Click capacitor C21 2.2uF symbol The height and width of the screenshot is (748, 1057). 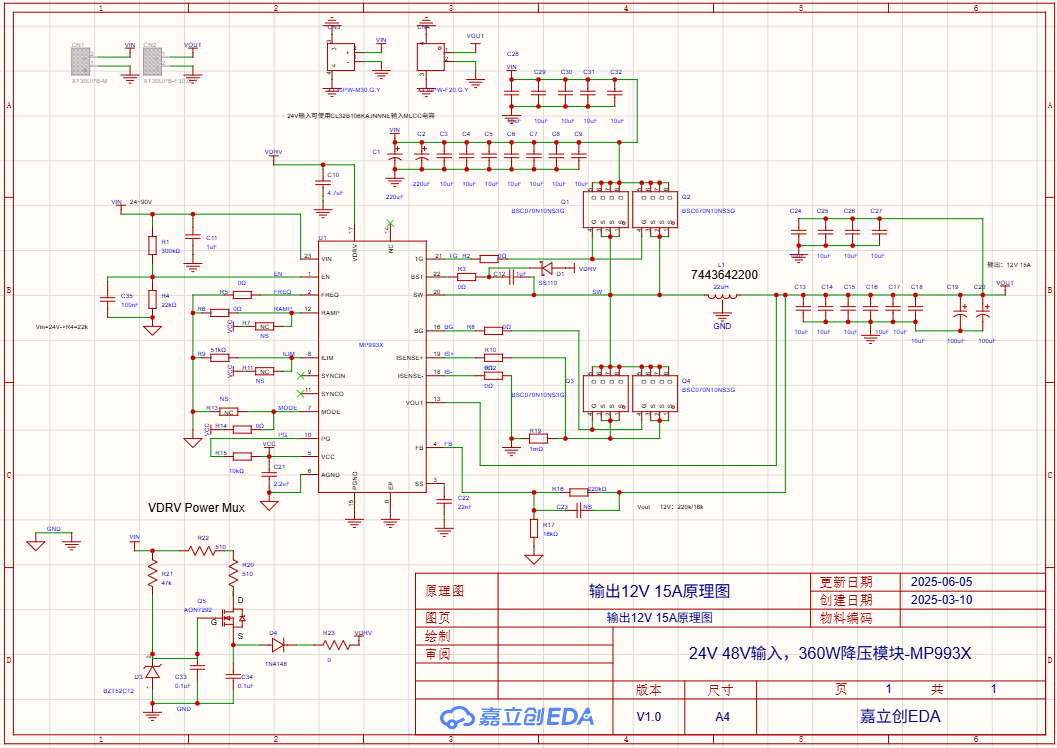(x=269, y=474)
